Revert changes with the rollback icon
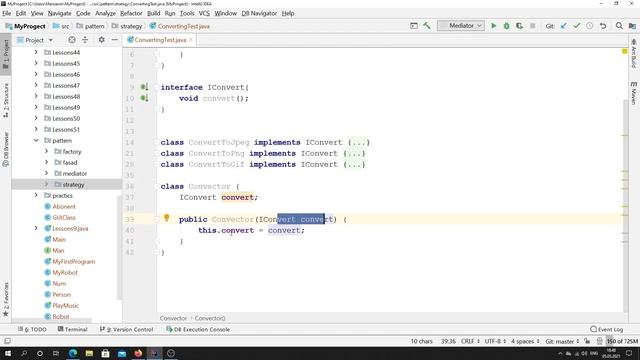The width and height of the screenshot is (640, 360). tap(603, 26)
